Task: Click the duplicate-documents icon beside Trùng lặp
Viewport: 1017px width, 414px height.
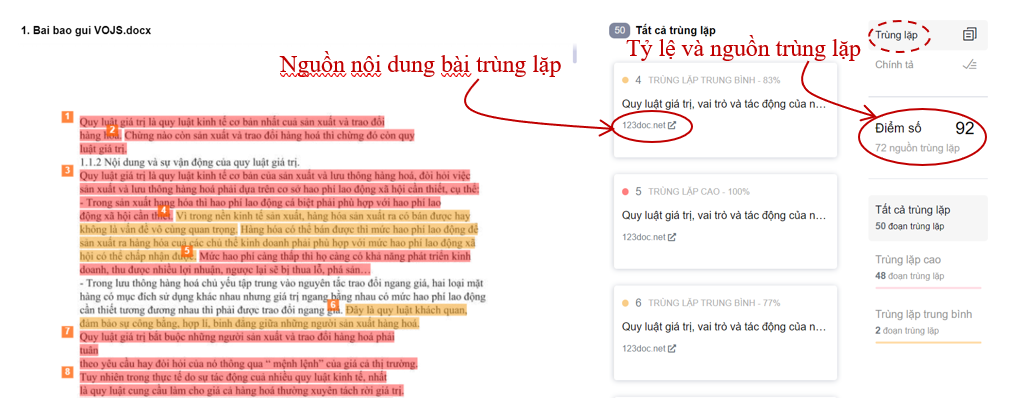Action: coord(970,35)
